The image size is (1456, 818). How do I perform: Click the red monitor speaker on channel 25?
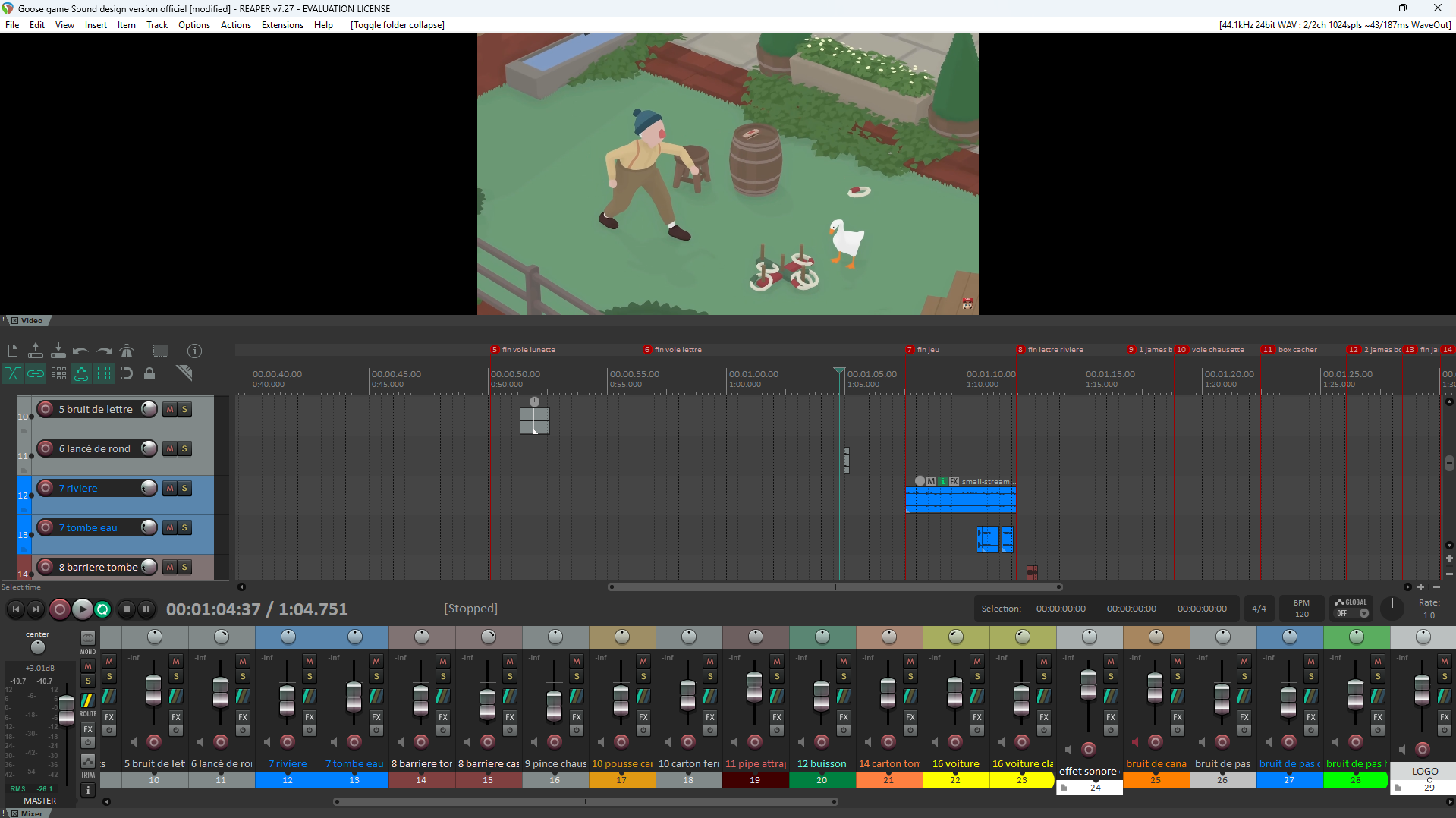click(x=1135, y=742)
